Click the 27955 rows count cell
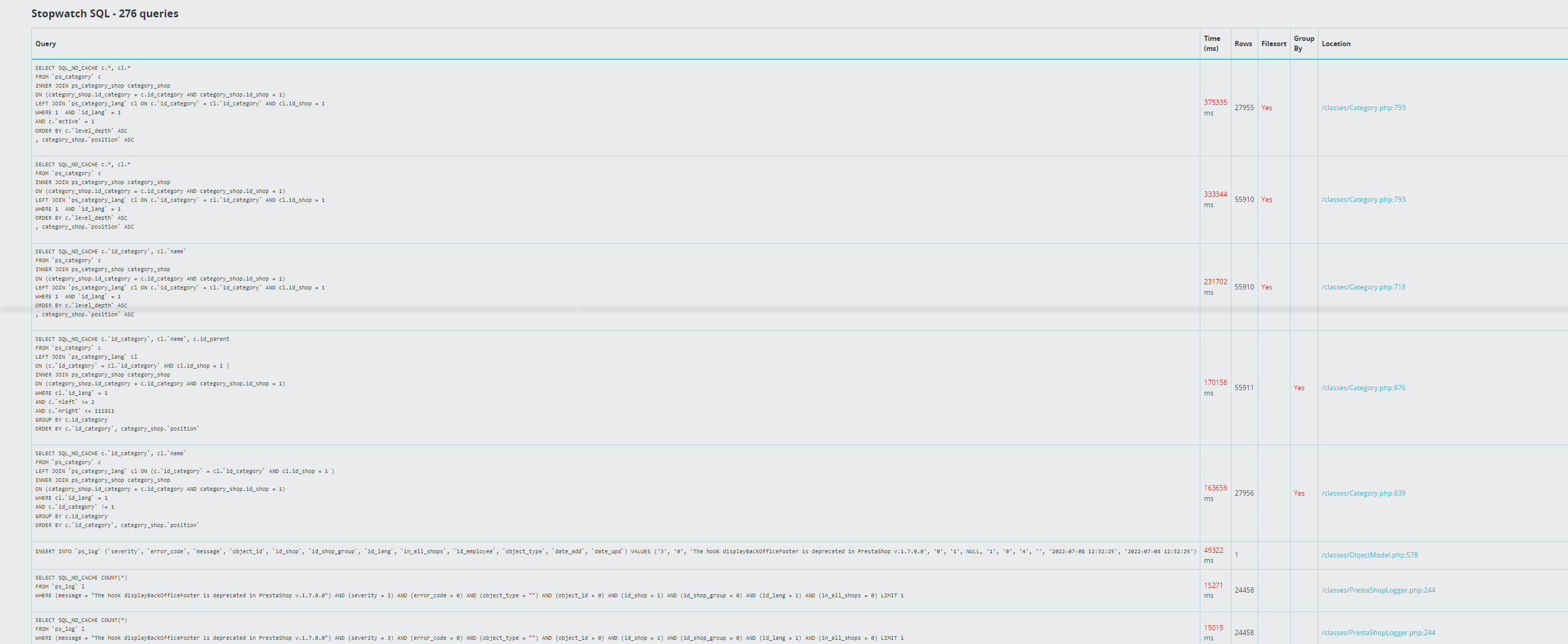The height and width of the screenshot is (644, 1568). 1243,108
